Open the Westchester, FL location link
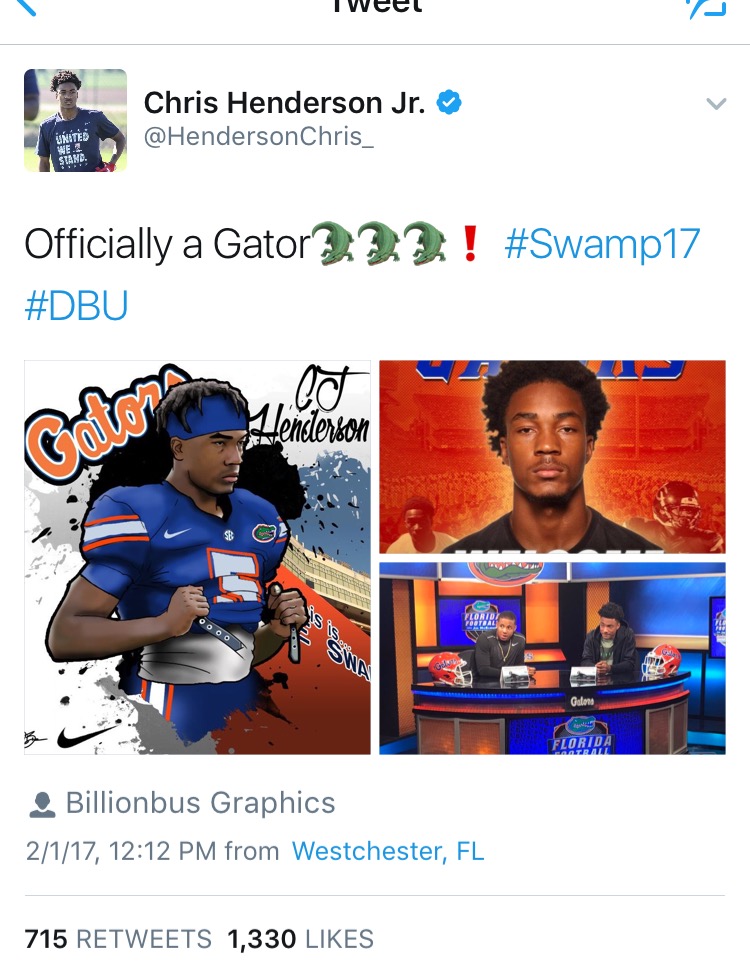Image resolution: width=750 pixels, height=971 pixels. click(x=388, y=851)
